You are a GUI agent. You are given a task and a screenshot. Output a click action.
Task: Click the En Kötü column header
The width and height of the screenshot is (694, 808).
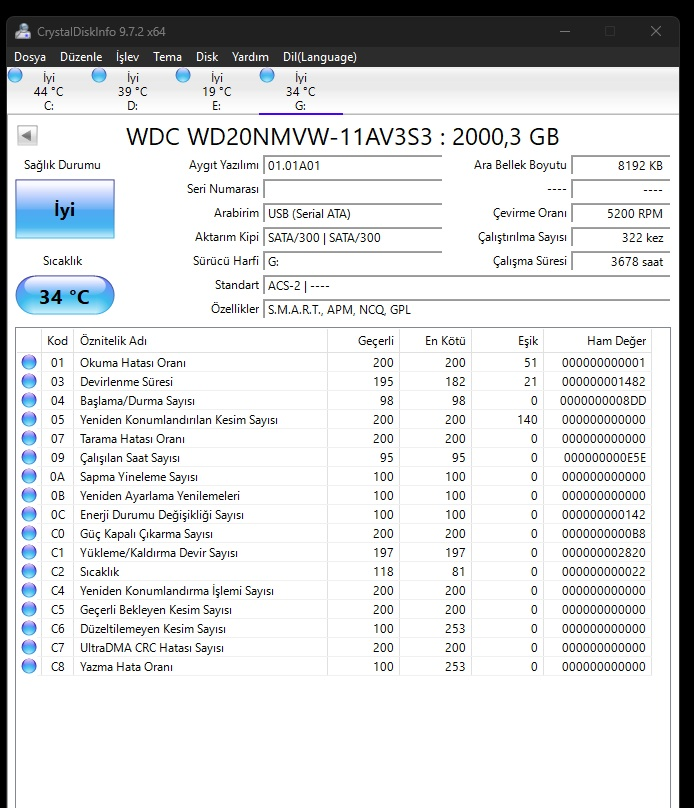[436, 341]
